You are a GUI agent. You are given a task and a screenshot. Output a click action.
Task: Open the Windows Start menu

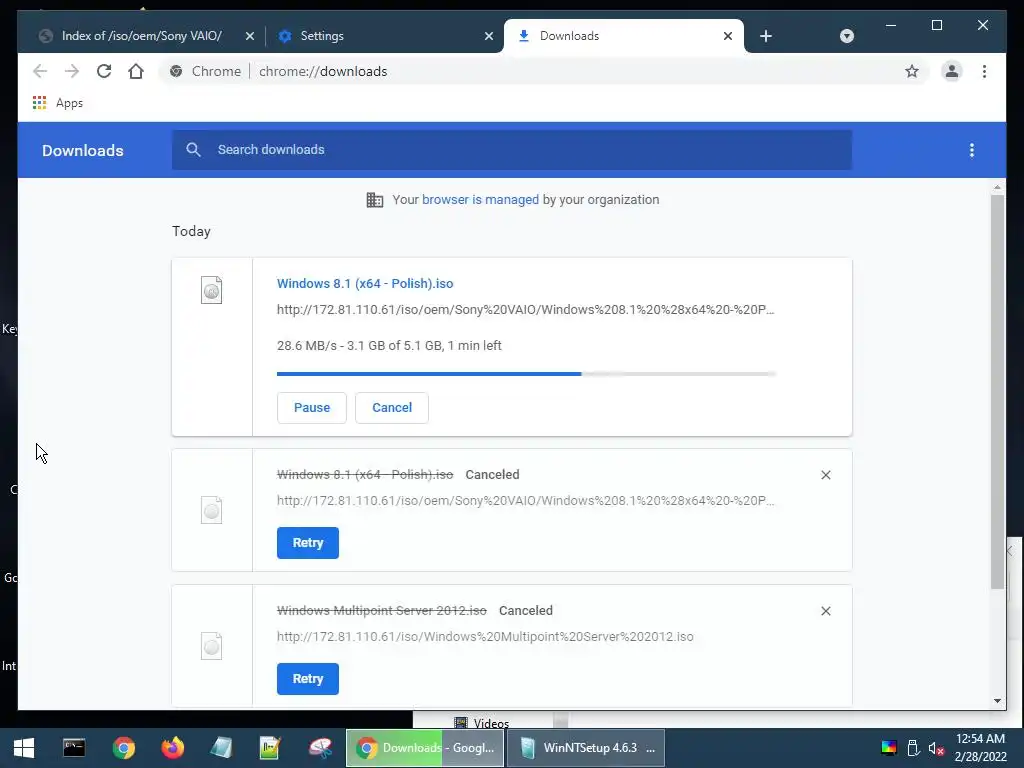(24, 748)
